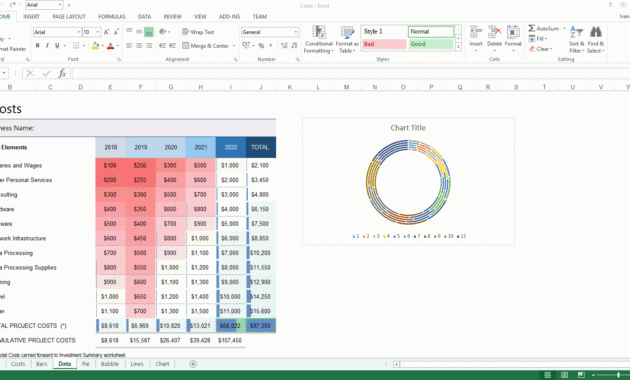Click Redo arrow in quick access toolbar
This screenshot has width=630, height=380.
point(12,5)
